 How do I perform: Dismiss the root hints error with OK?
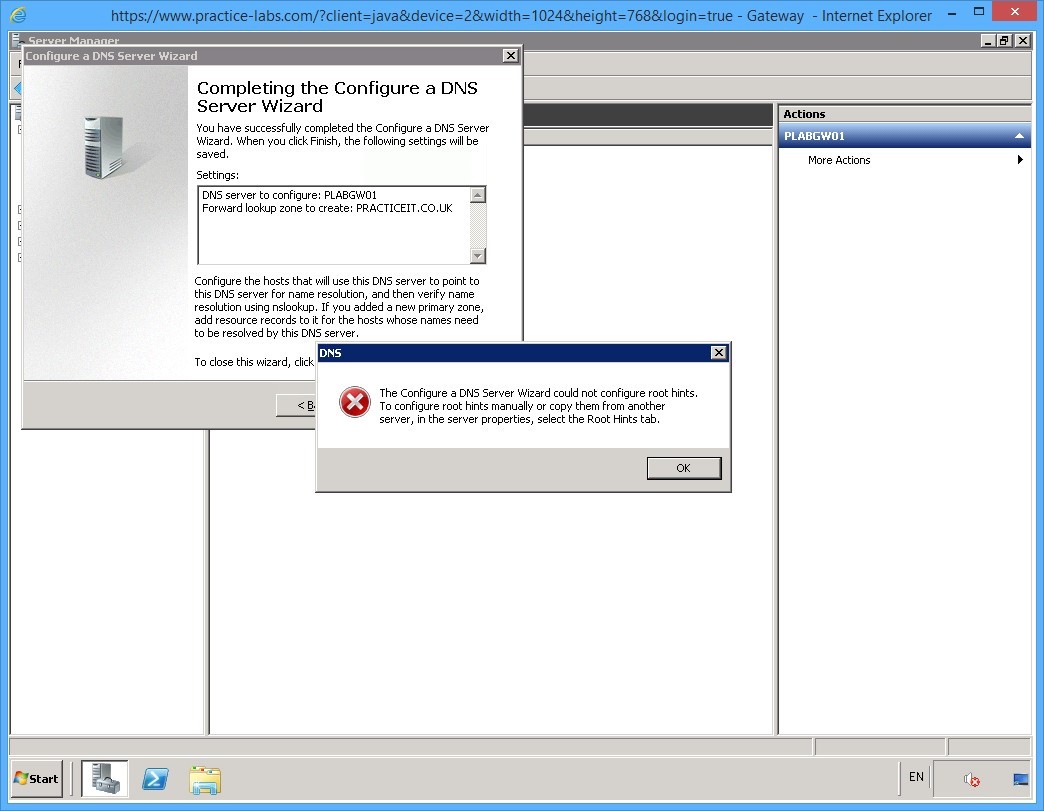[x=683, y=467]
